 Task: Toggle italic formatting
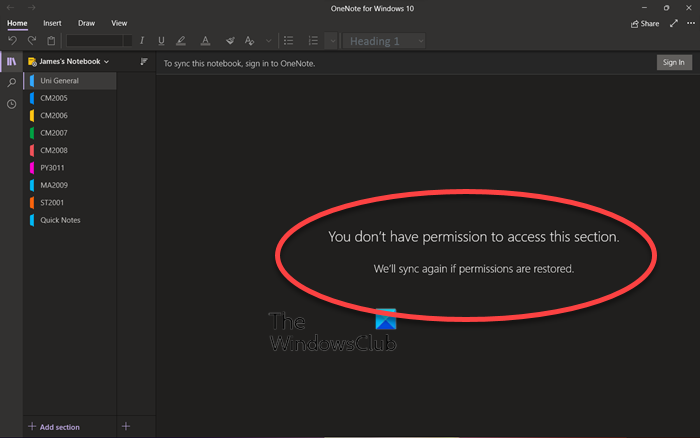pyautogui.click(x=142, y=41)
